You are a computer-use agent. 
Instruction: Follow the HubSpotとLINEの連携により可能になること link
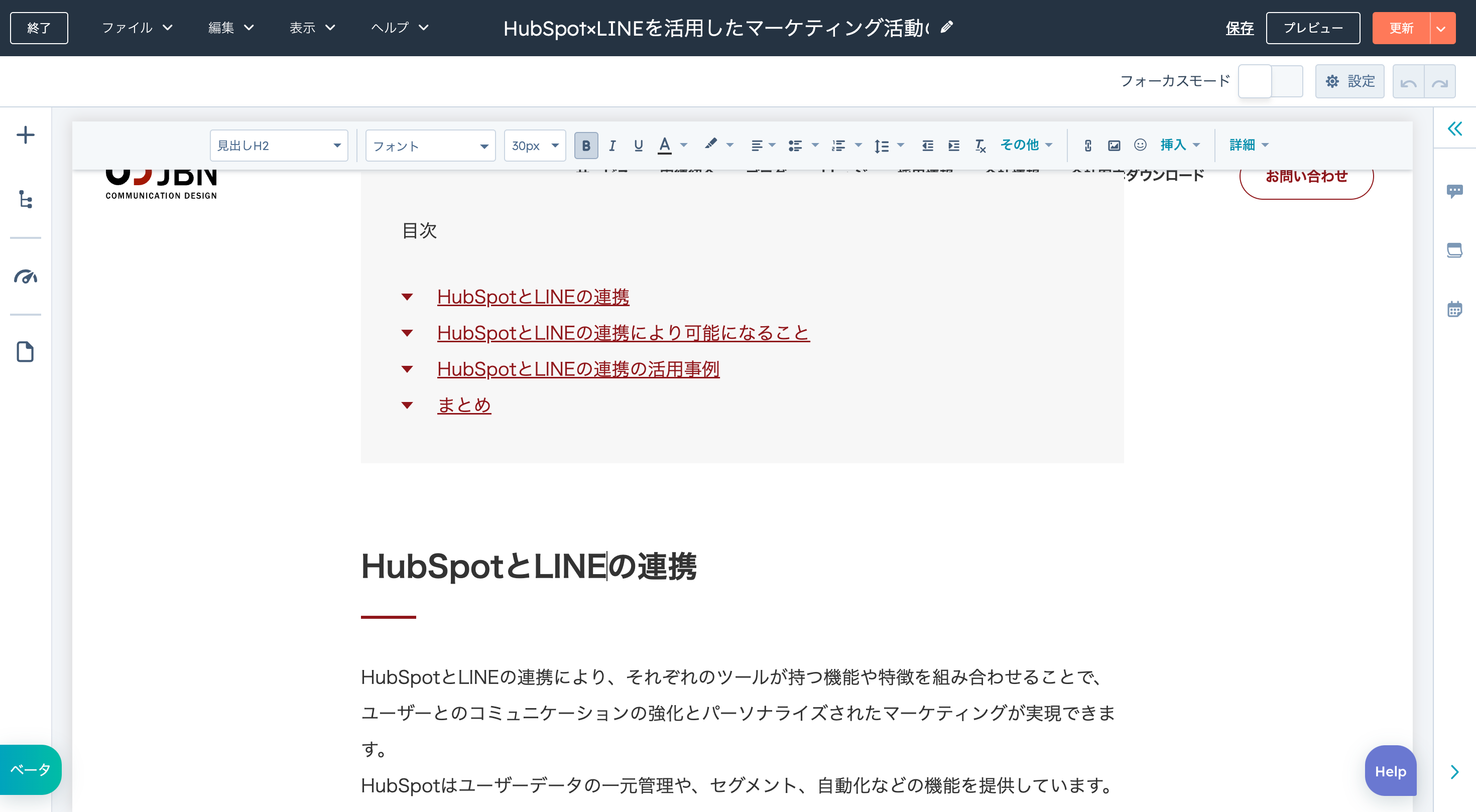(624, 333)
